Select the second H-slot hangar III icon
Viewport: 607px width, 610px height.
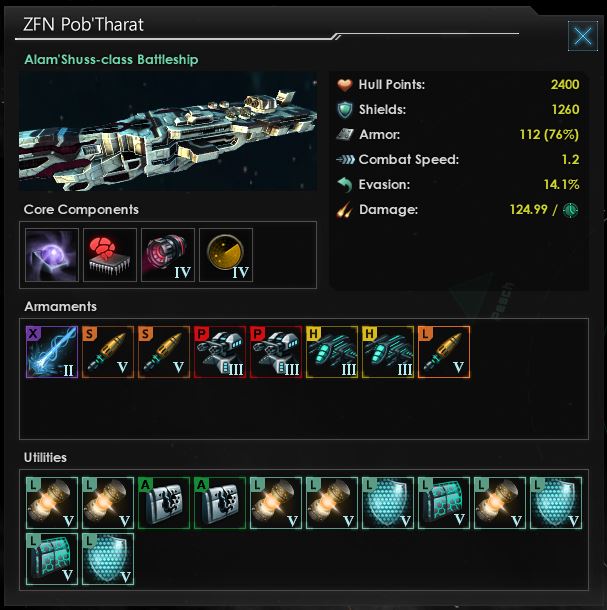pos(388,352)
